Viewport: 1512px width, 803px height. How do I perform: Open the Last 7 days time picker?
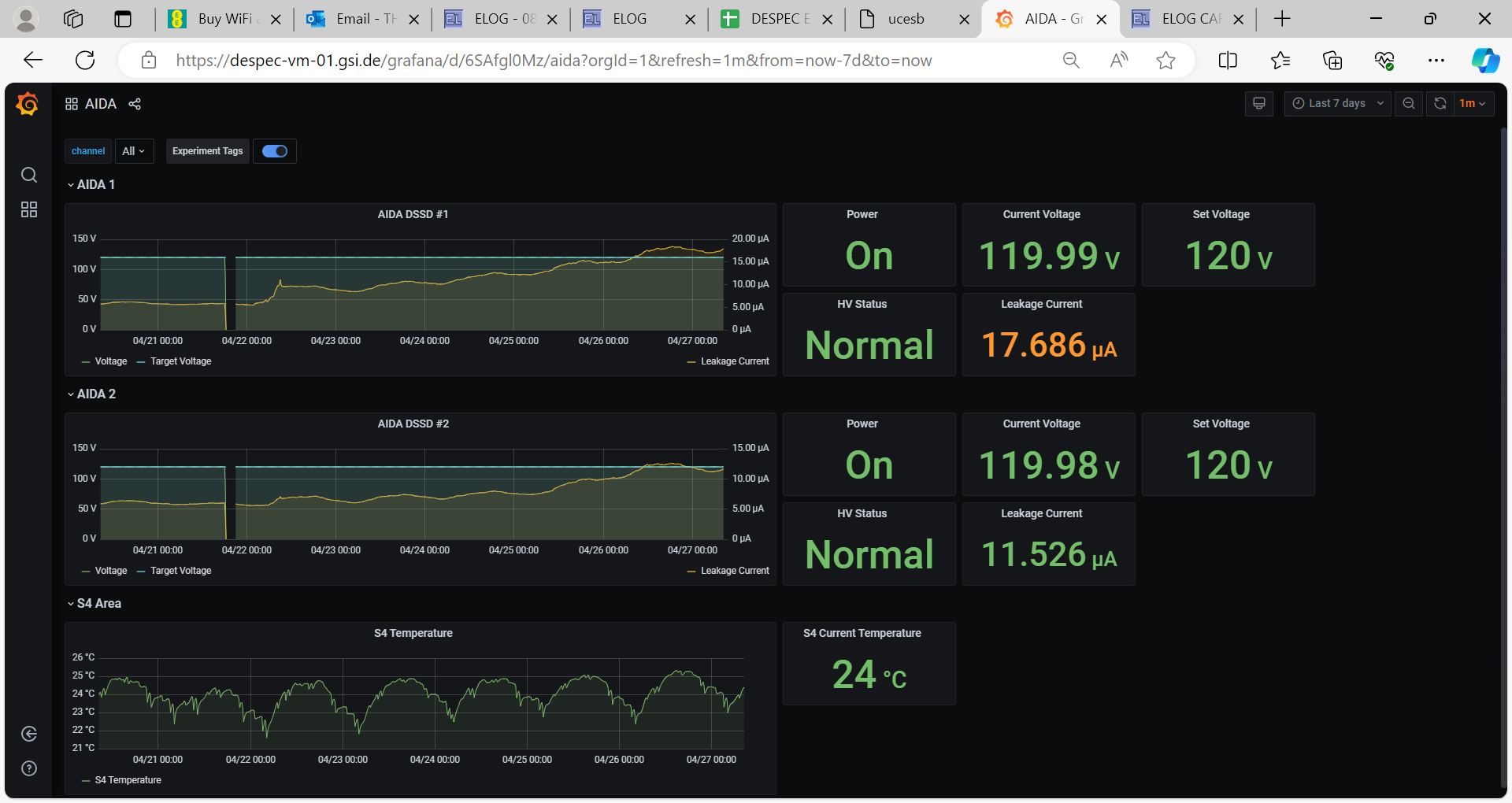point(1337,104)
